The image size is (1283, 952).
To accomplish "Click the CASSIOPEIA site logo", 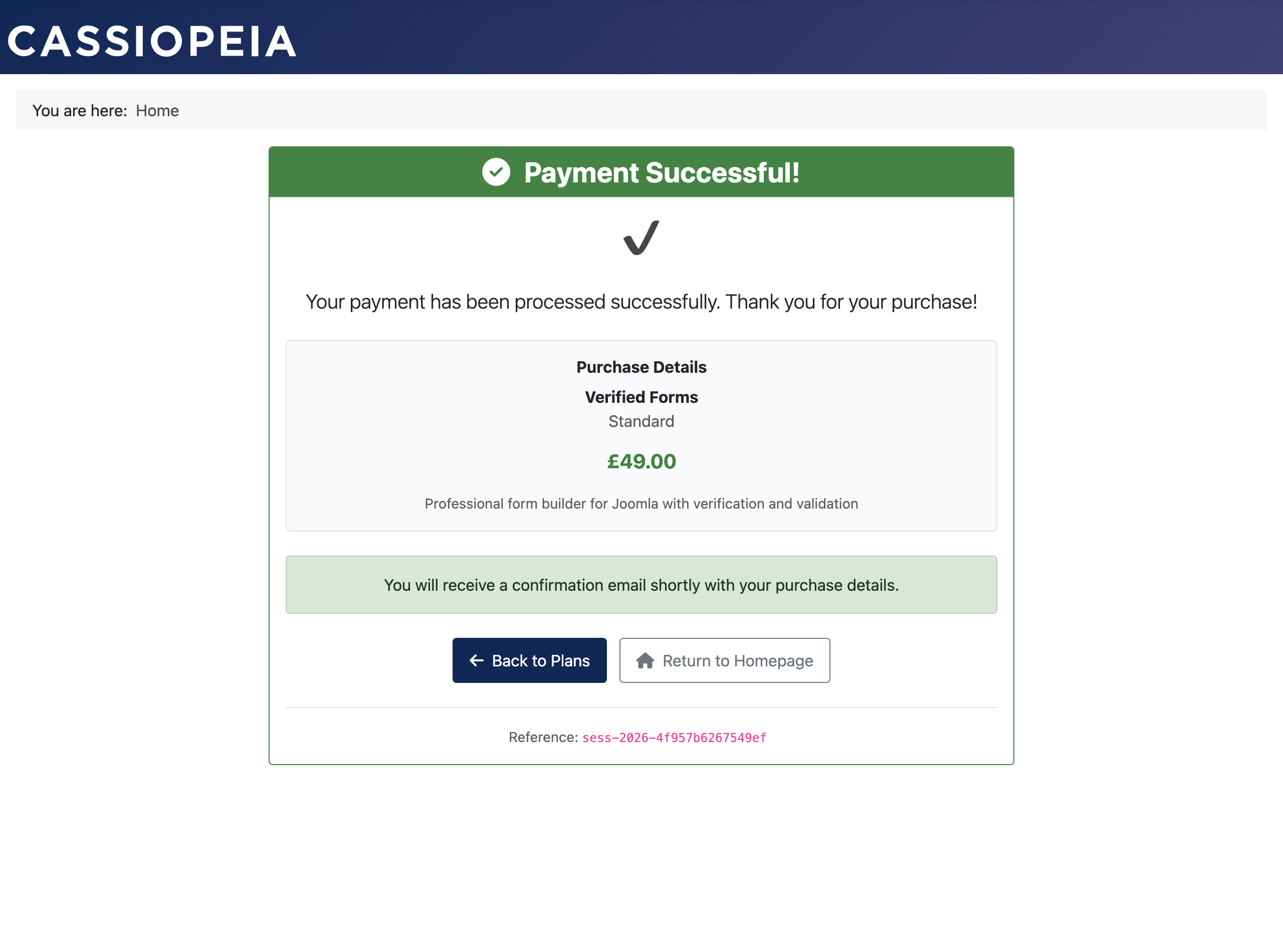I will coord(152,39).
